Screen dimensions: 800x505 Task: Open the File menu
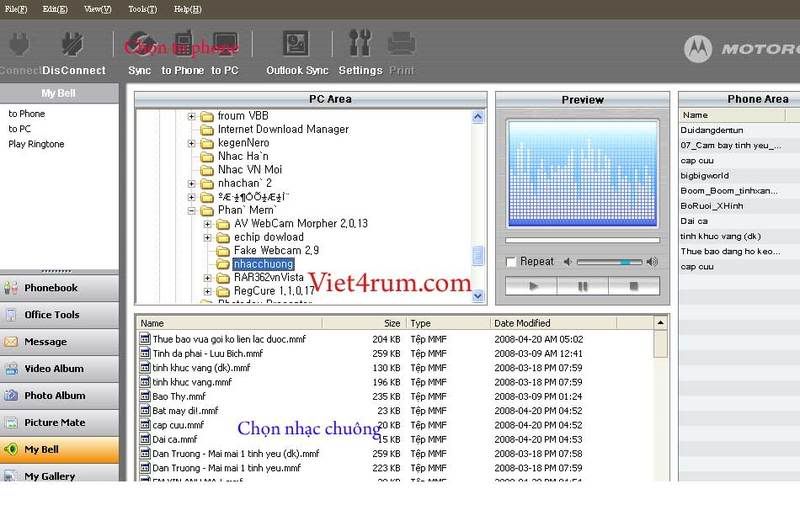(16, 9)
